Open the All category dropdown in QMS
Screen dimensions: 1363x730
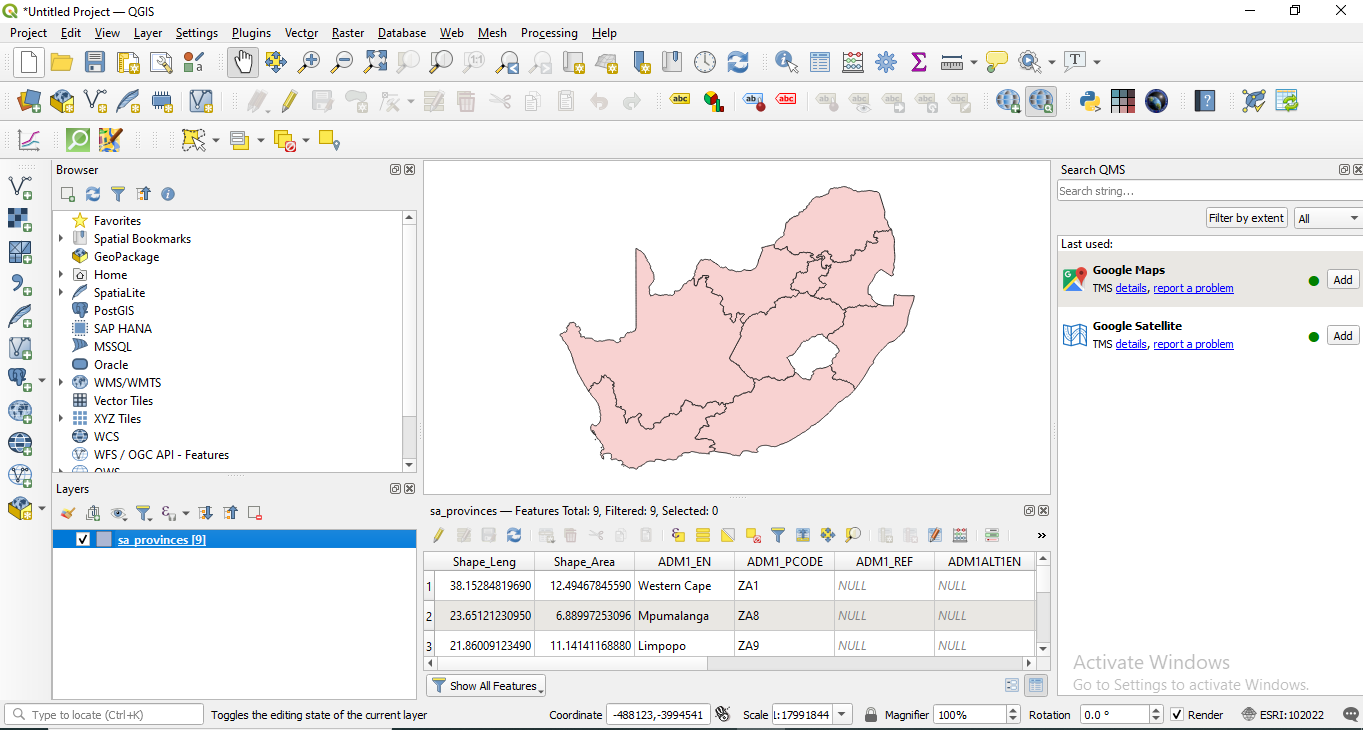click(1328, 218)
